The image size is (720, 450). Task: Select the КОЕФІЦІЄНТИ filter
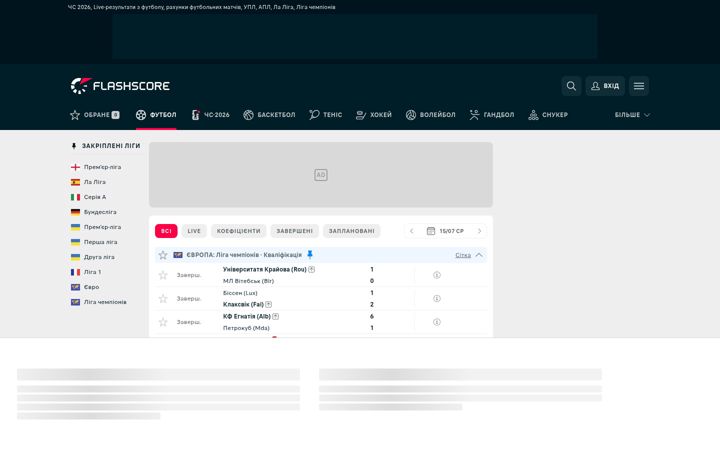point(239,231)
